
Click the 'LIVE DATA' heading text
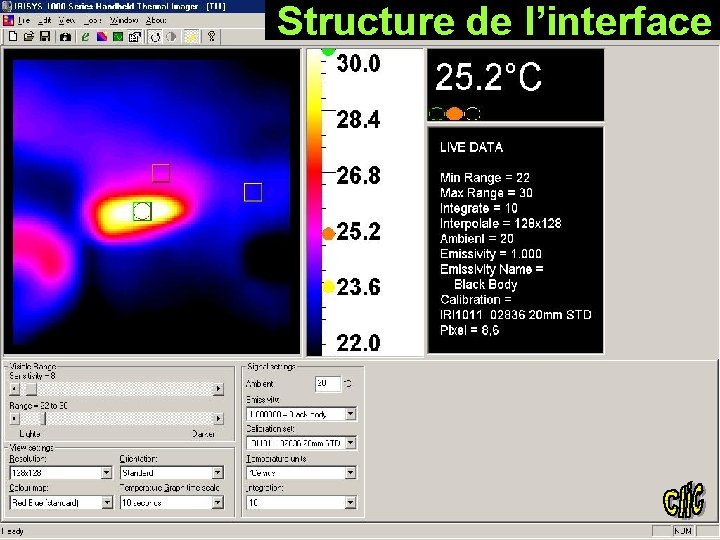tap(471, 147)
